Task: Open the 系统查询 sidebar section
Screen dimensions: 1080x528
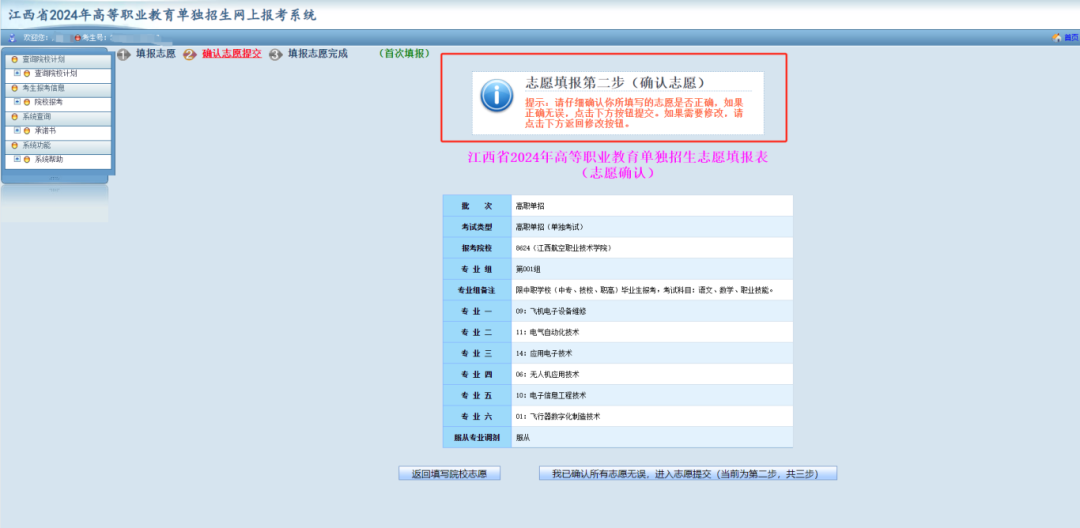Action: tap(57, 117)
